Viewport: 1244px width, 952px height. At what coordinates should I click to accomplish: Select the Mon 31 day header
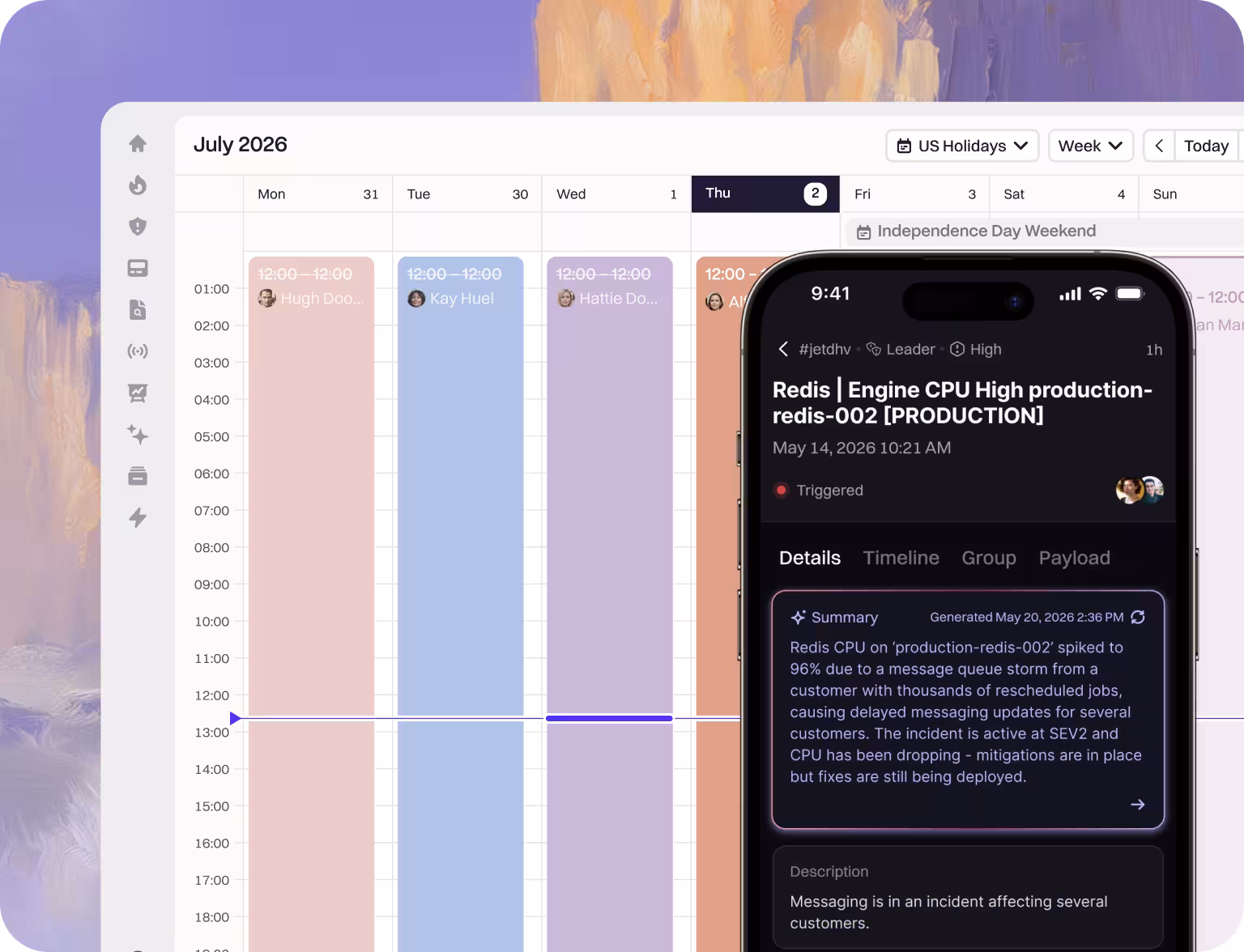coord(318,194)
